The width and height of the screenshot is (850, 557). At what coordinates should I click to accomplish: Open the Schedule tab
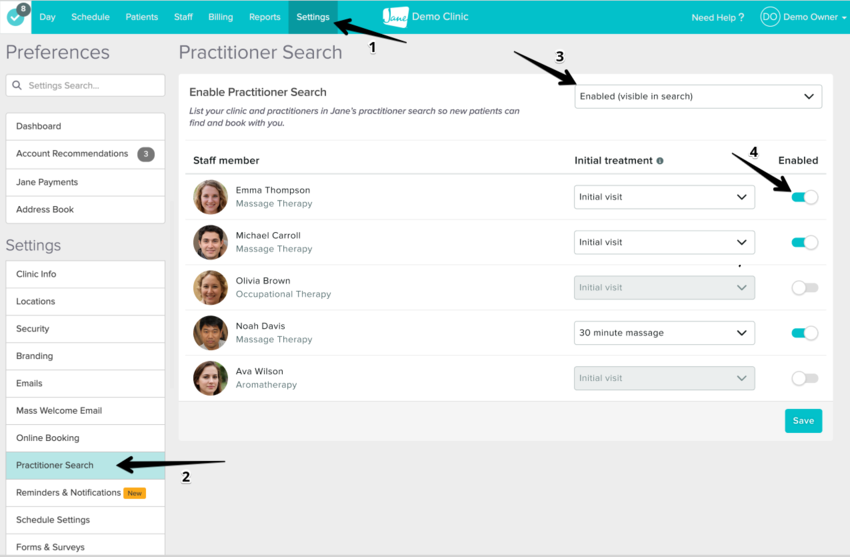[x=90, y=17]
